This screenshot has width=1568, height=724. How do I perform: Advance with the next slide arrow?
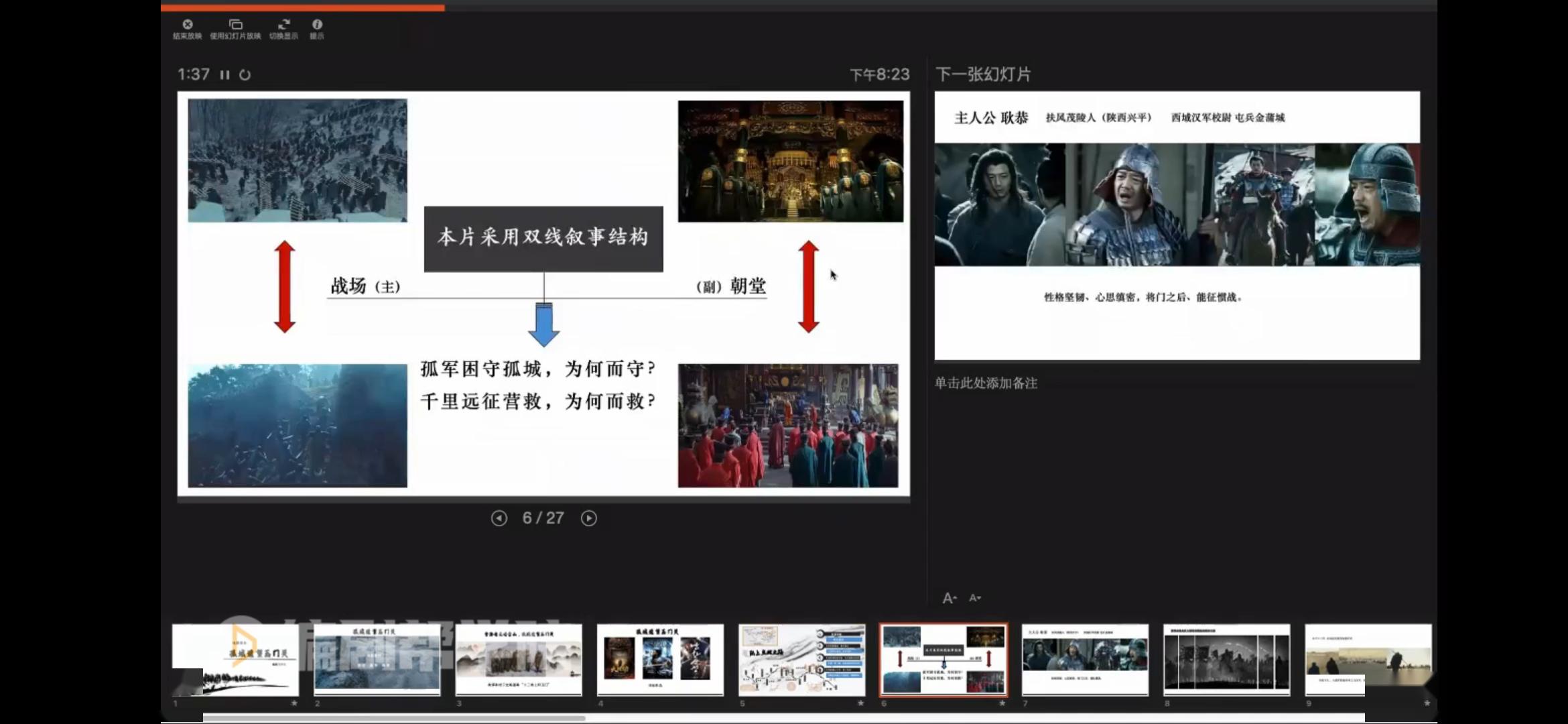click(x=589, y=518)
